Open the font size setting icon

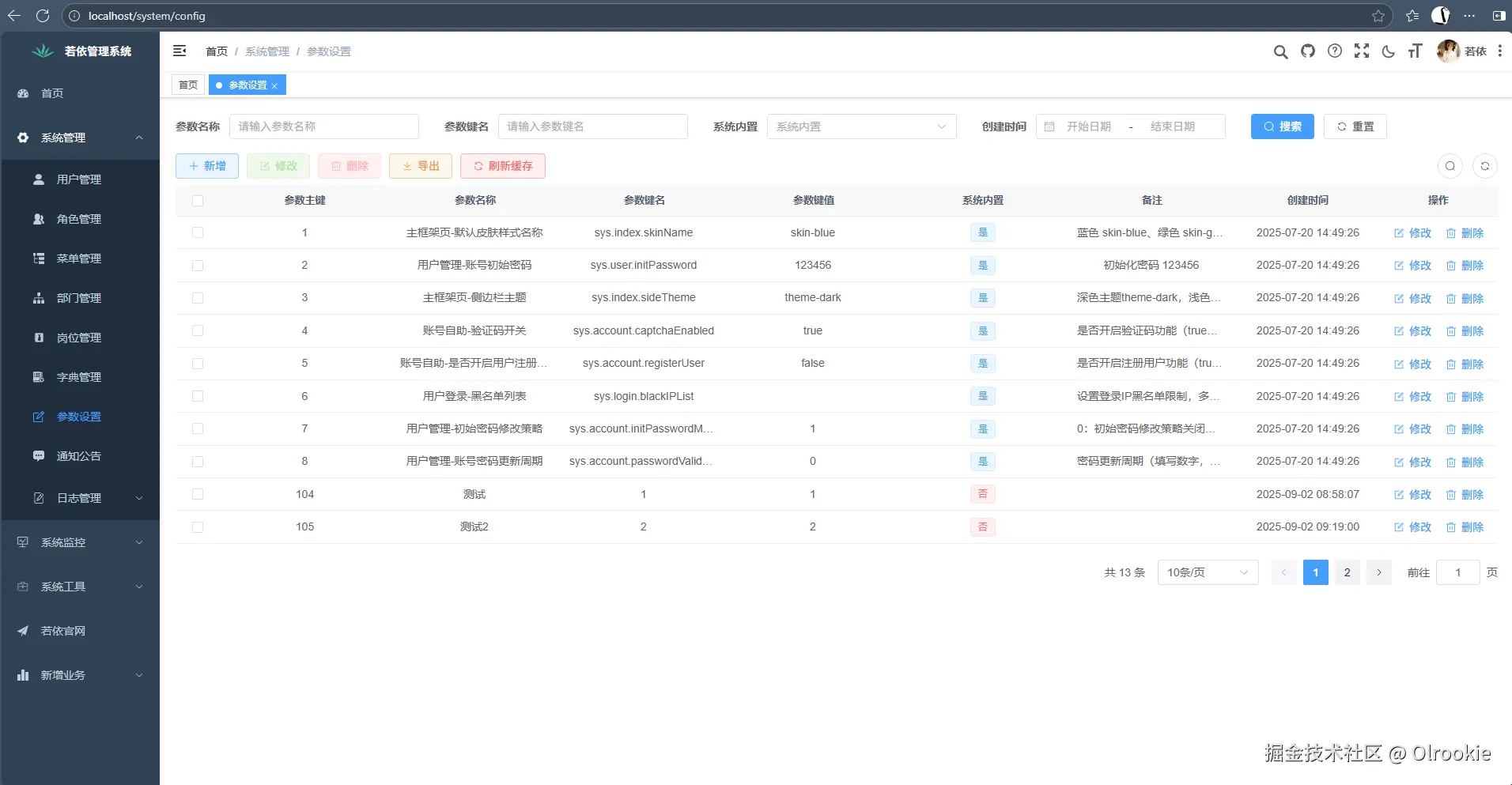coord(1416,51)
